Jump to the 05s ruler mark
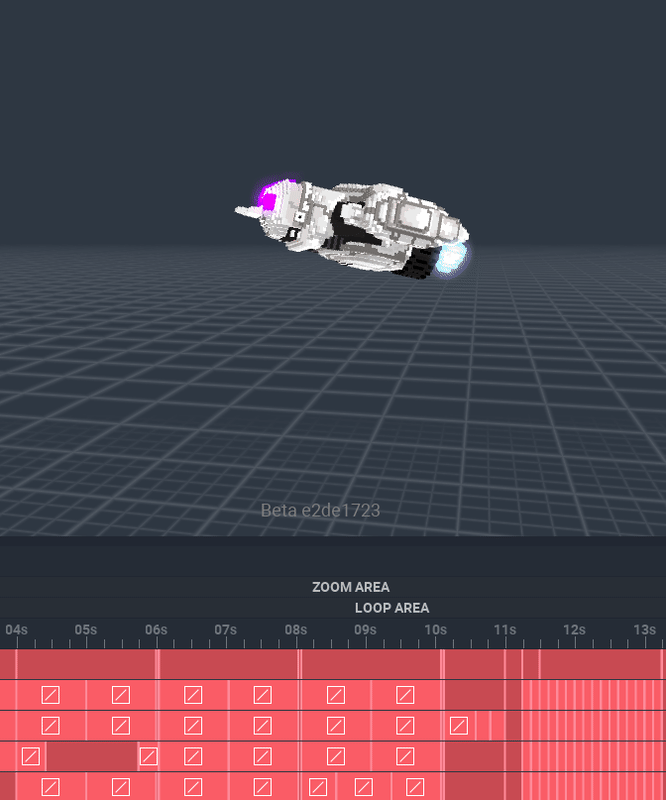This screenshot has width=666, height=800. tap(86, 630)
